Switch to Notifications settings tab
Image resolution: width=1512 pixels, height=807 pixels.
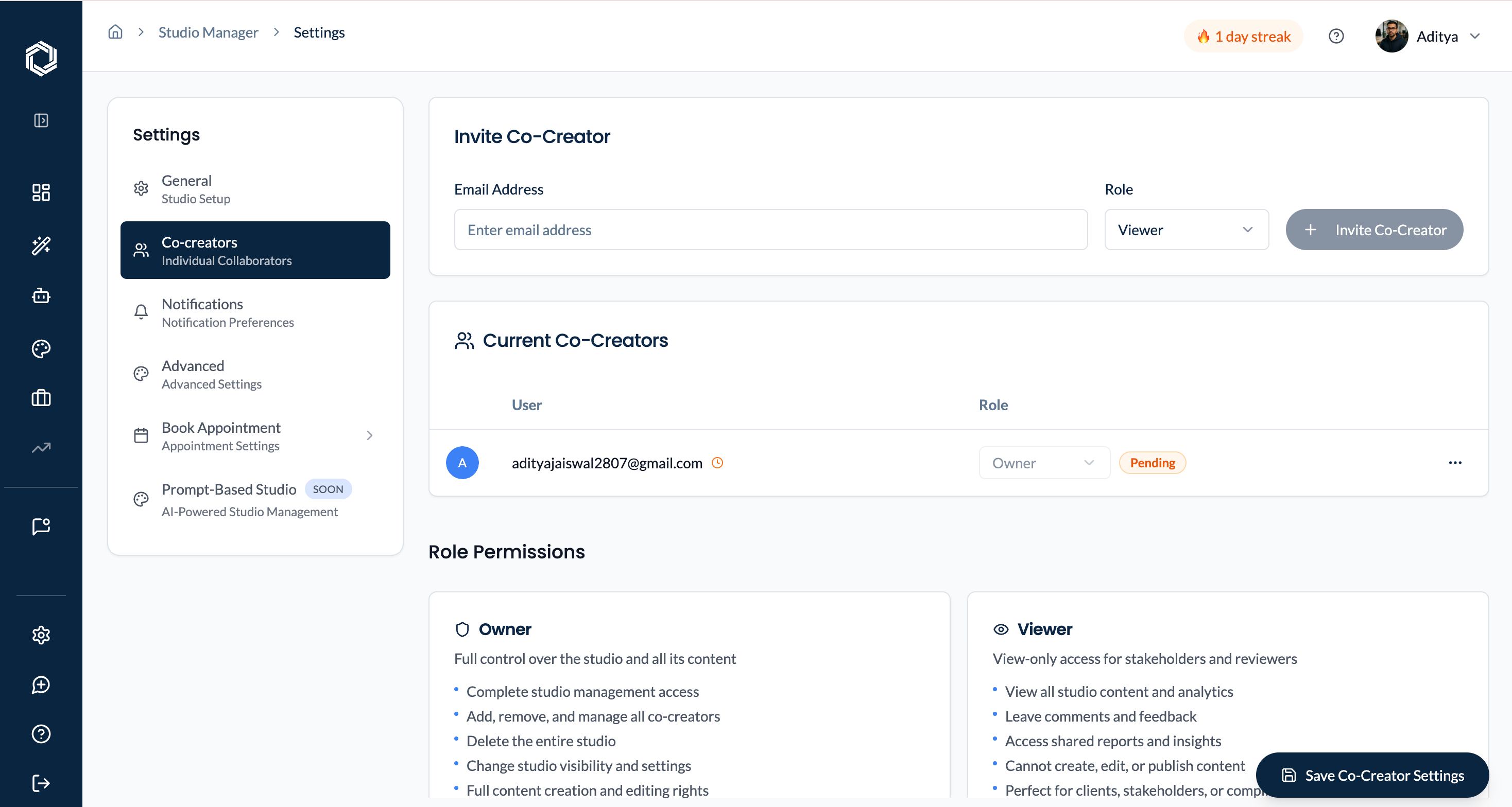255,312
